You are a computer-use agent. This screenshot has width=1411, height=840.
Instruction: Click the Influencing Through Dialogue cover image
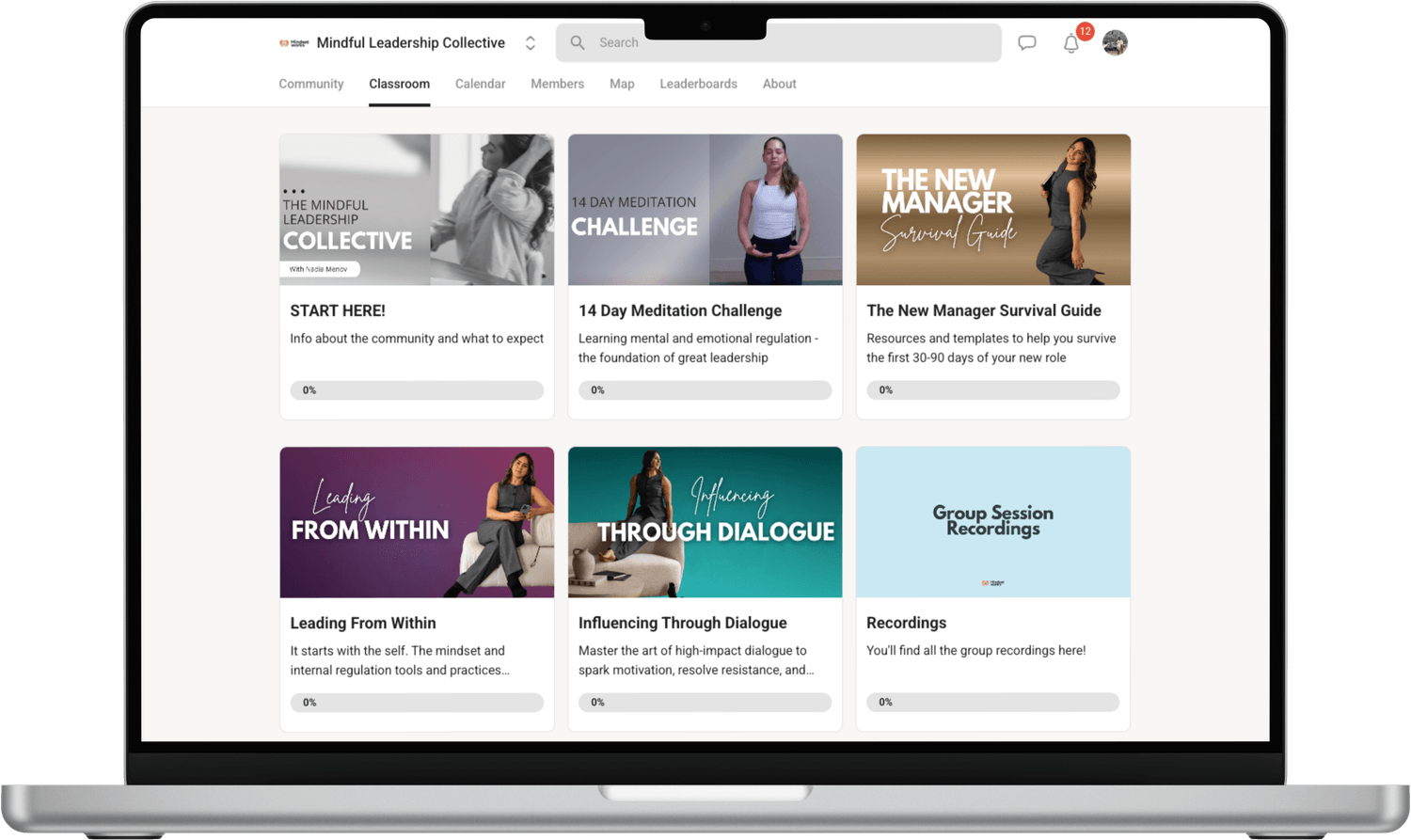tap(705, 522)
